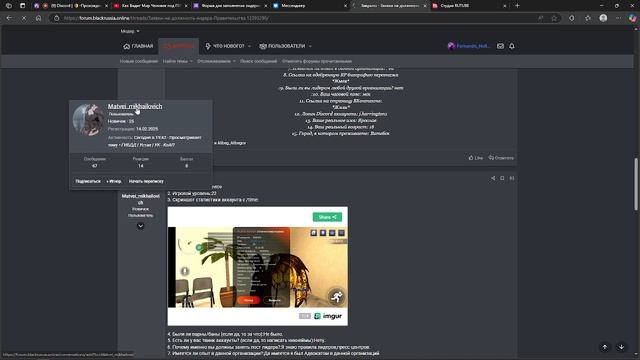Open the embedded imgur screenshot
This screenshot has width=640, height=360.
[258, 267]
